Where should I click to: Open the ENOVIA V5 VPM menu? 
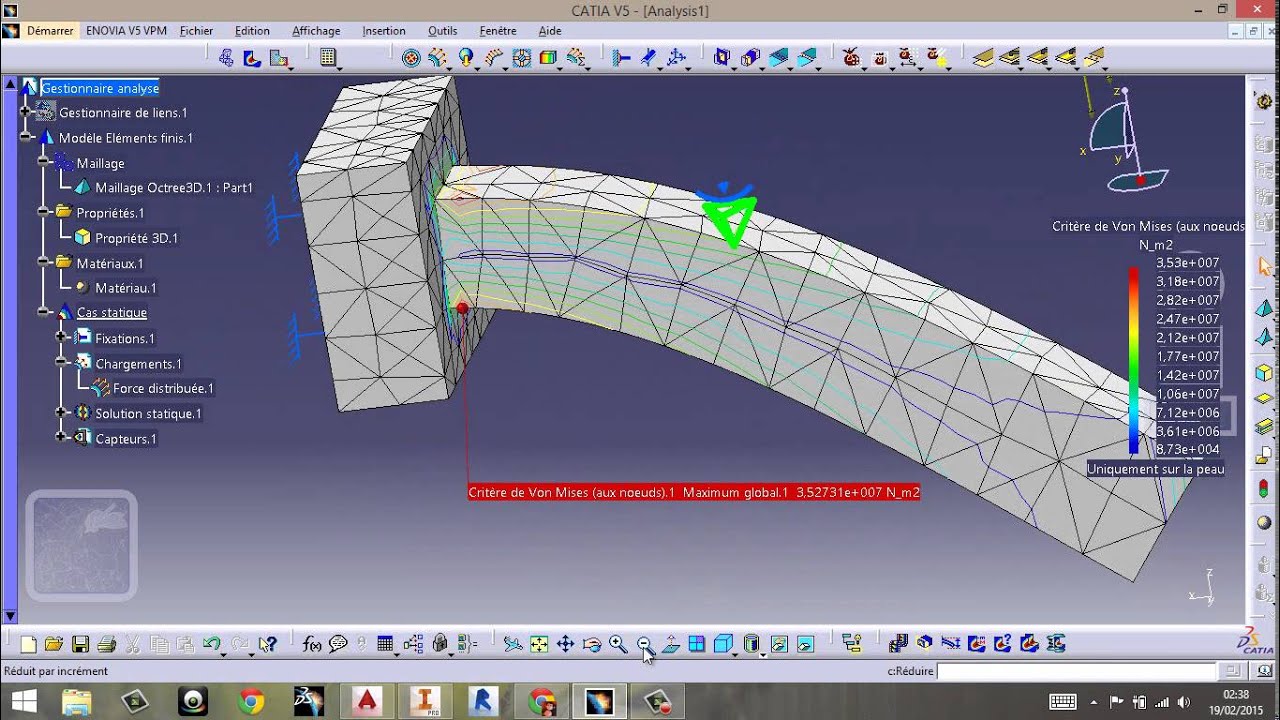126,31
